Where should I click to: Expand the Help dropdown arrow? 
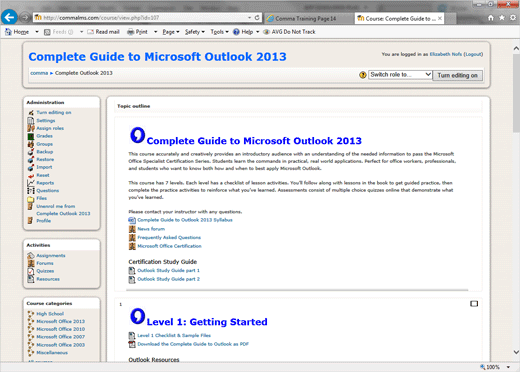pyautogui.click(x=257, y=32)
